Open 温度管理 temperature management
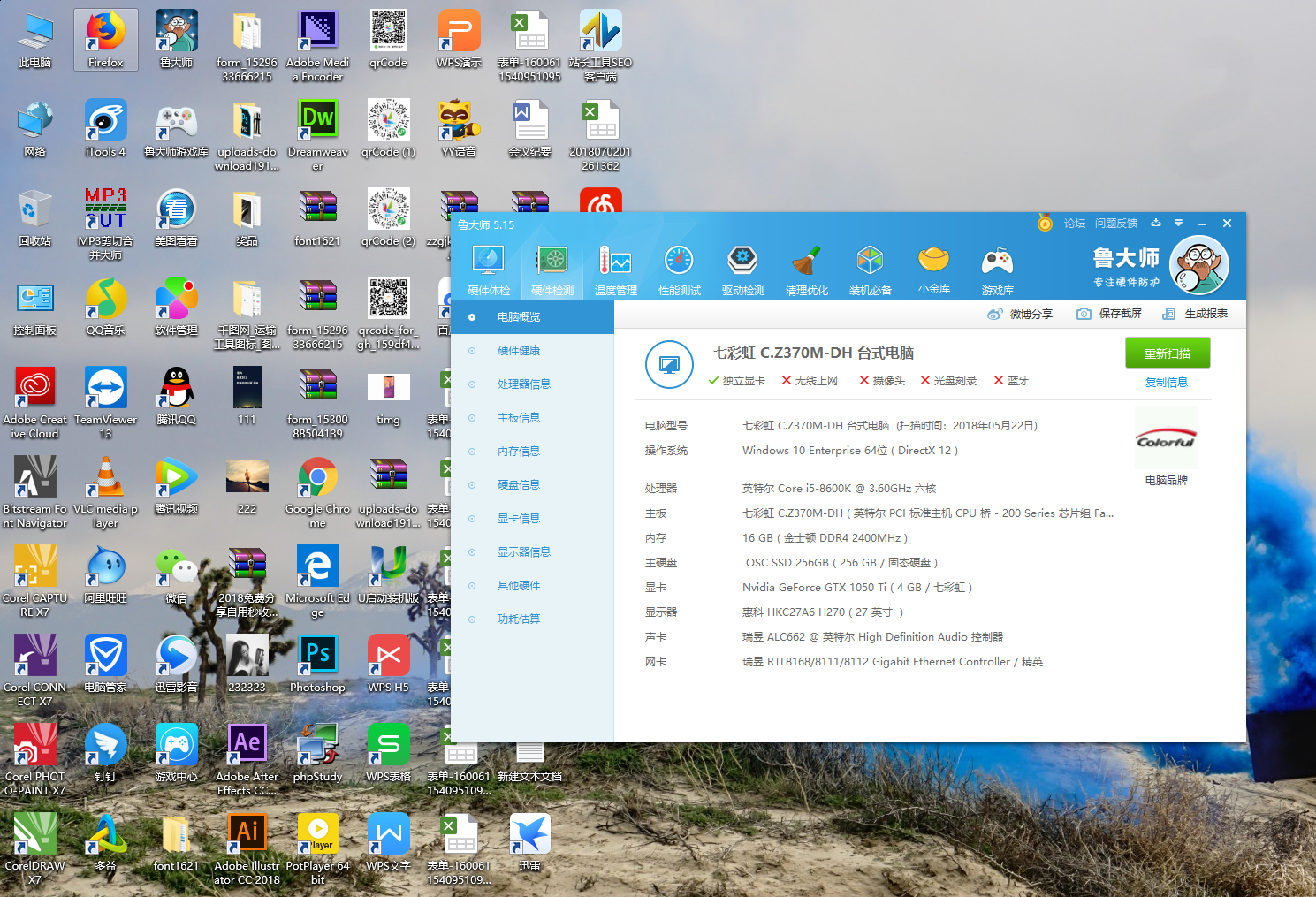1316x897 pixels. (x=616, y=270)
